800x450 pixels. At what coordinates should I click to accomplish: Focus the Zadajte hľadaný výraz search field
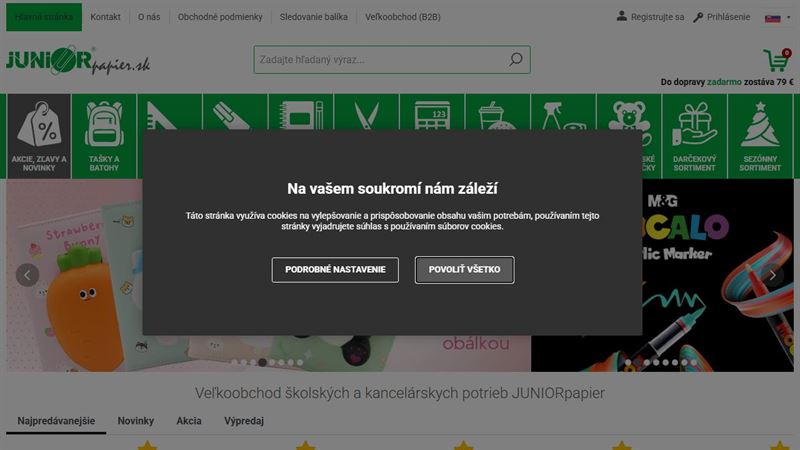coord(392,59)
